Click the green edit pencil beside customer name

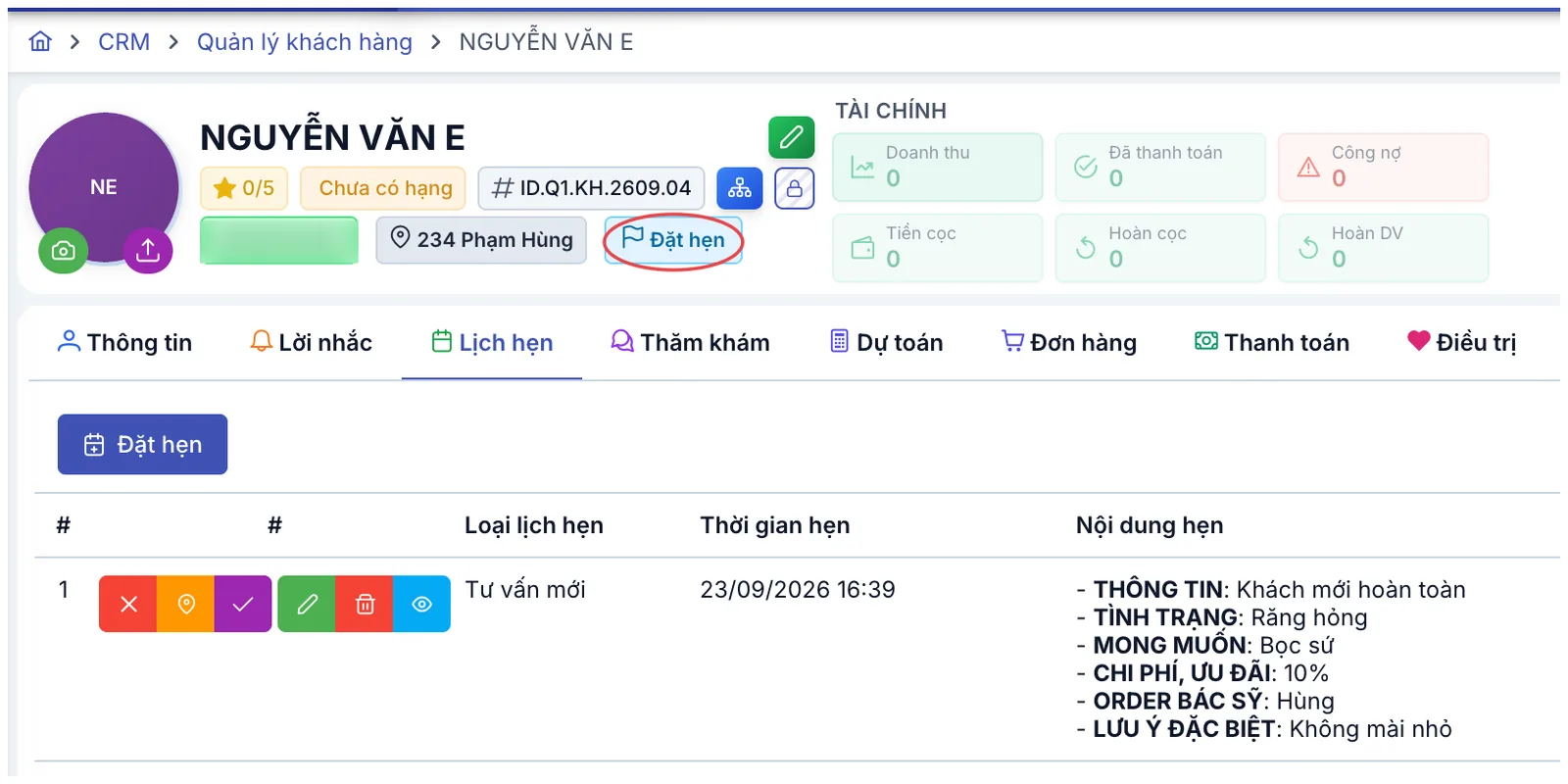791,137
